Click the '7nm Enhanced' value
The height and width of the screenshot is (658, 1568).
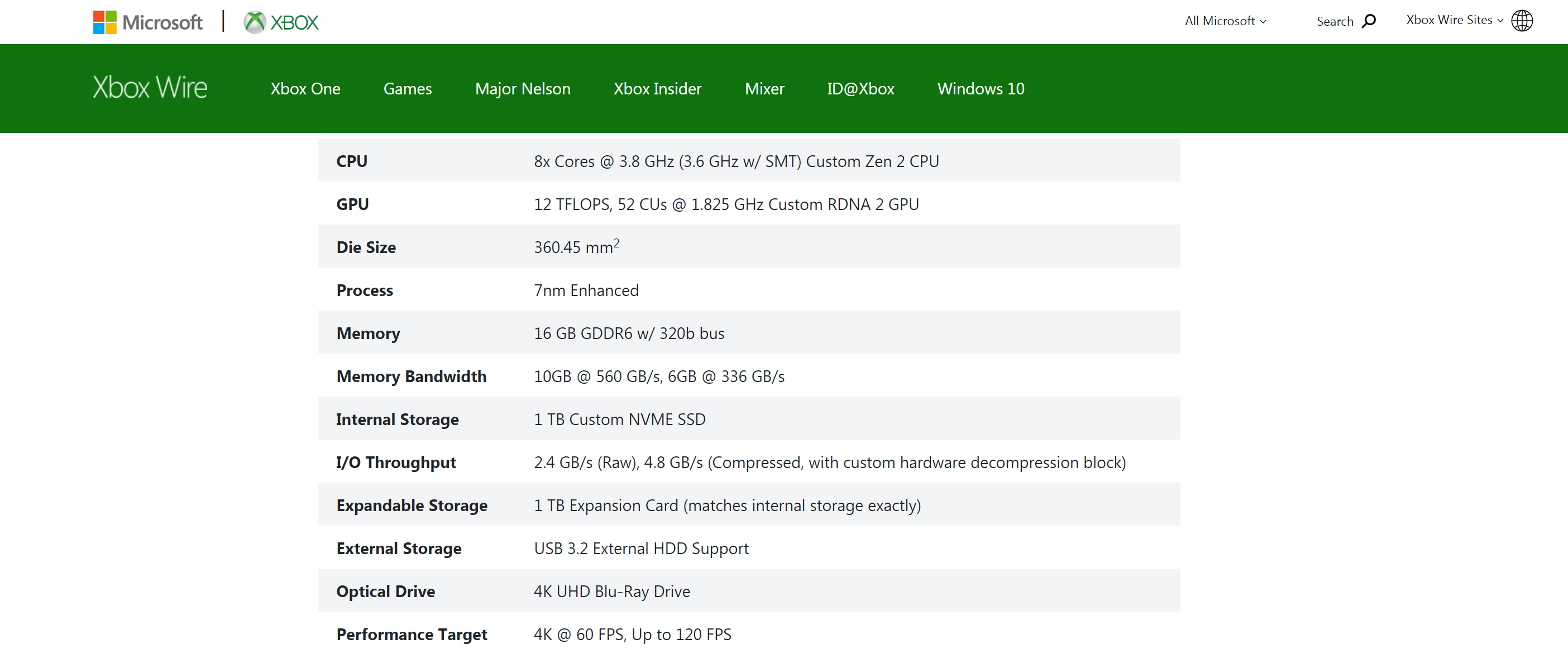586,290
